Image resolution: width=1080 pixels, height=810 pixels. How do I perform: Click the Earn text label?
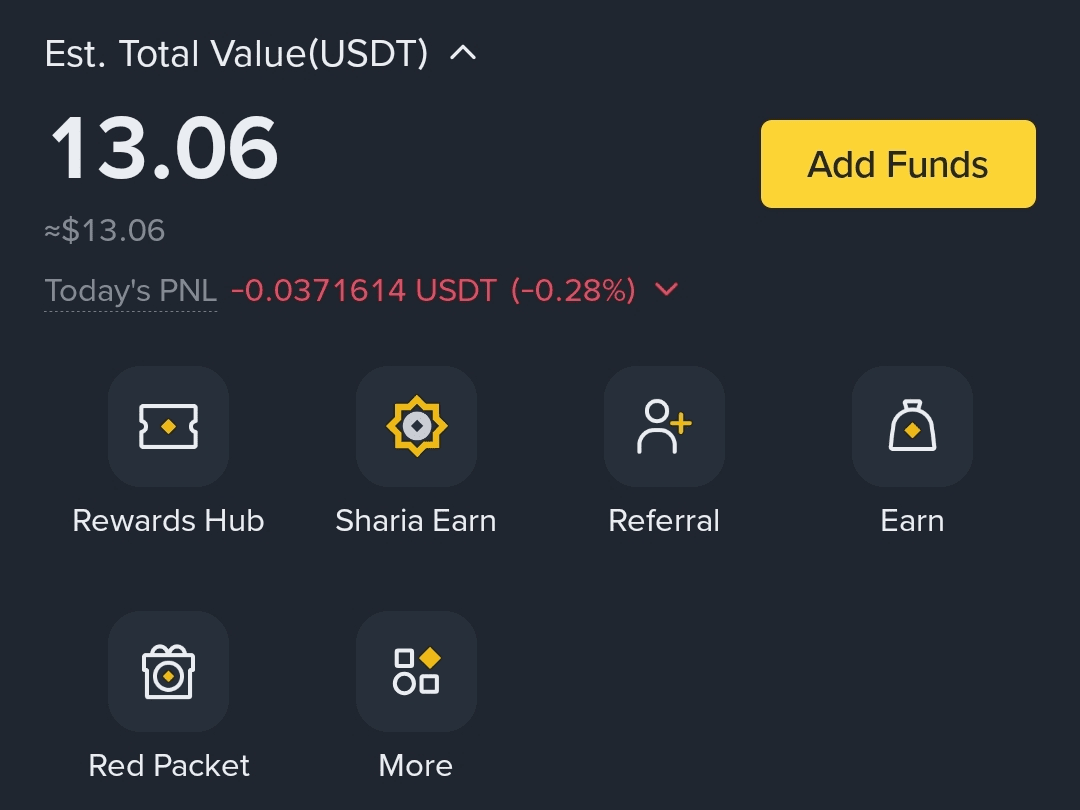tap(912, 521)
